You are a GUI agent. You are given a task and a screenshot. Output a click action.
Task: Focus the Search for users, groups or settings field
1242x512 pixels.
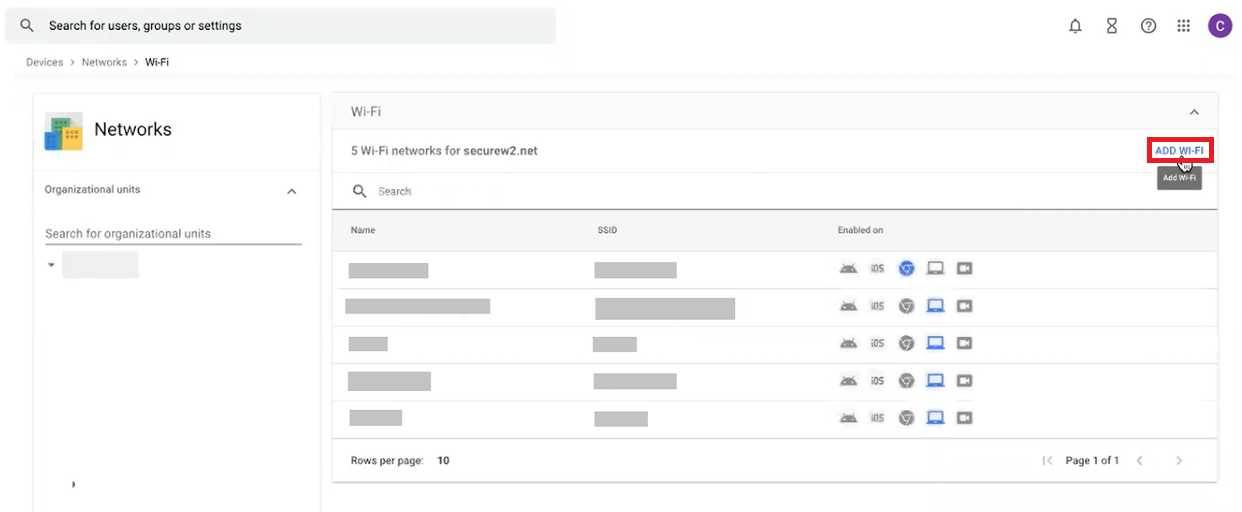pyautogui.click(x=280, y=25)
